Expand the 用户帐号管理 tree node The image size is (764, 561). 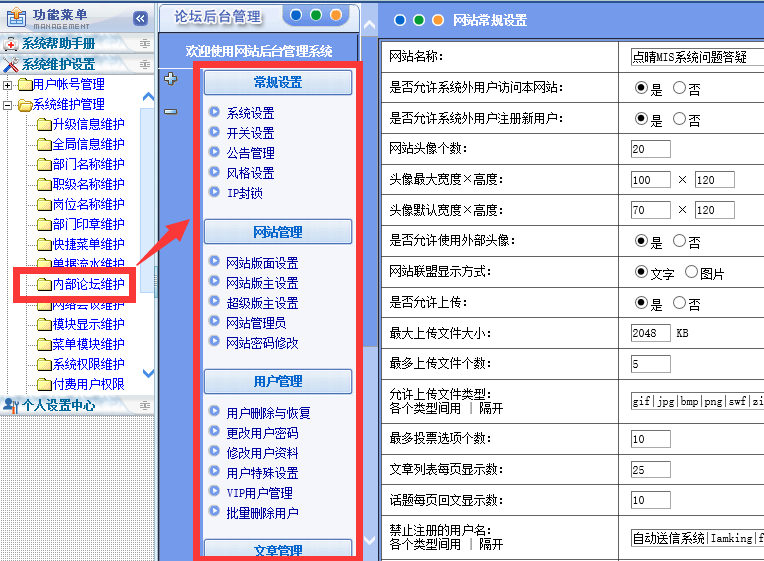pos(9,85)
